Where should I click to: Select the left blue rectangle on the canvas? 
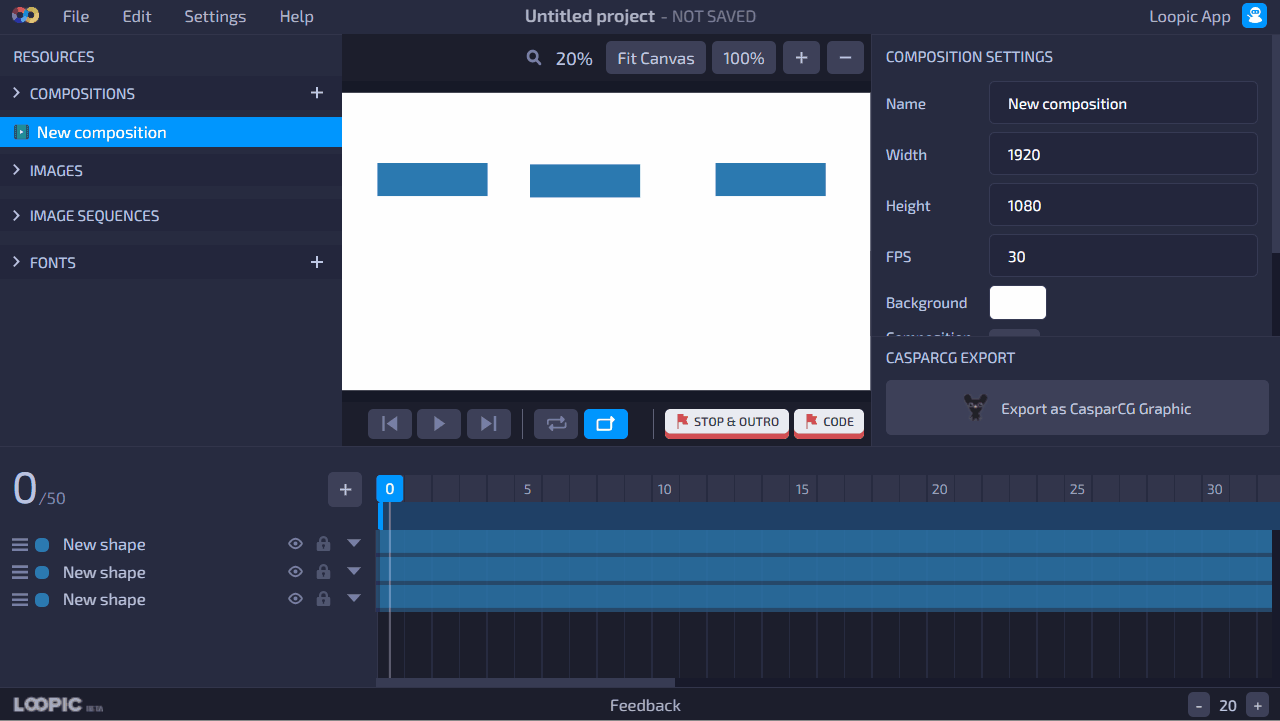(x=432, y=180)
